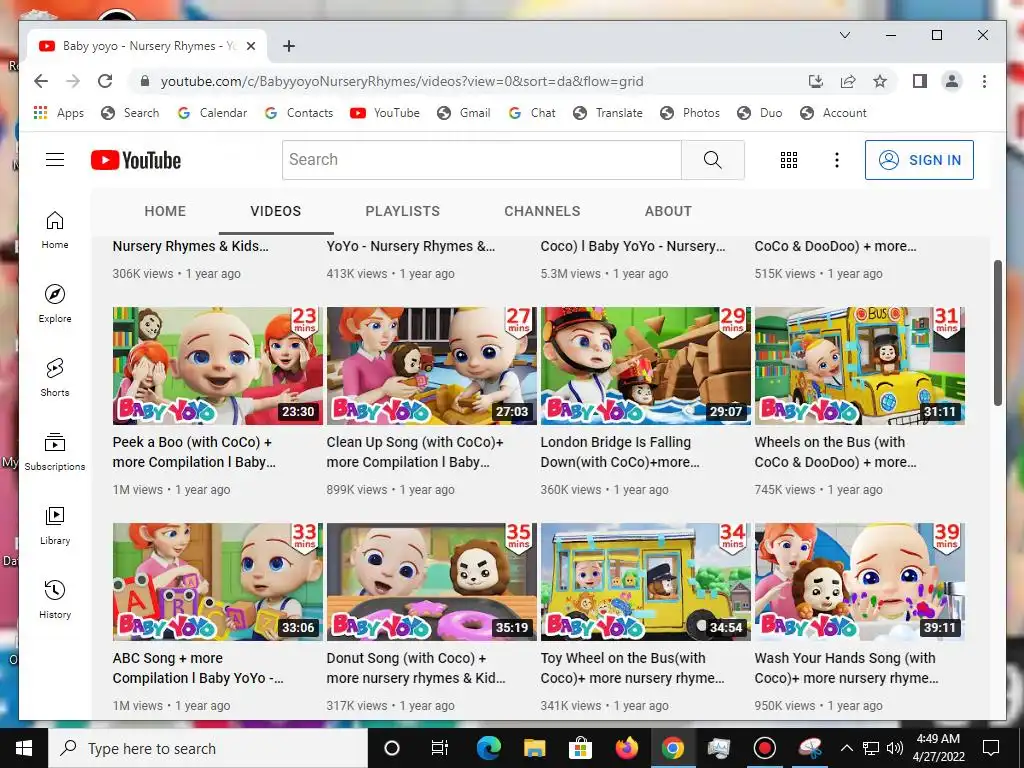Open the YouTube apps grid icon
Viewport: 1024px width, 768px height.
[789, 160]
